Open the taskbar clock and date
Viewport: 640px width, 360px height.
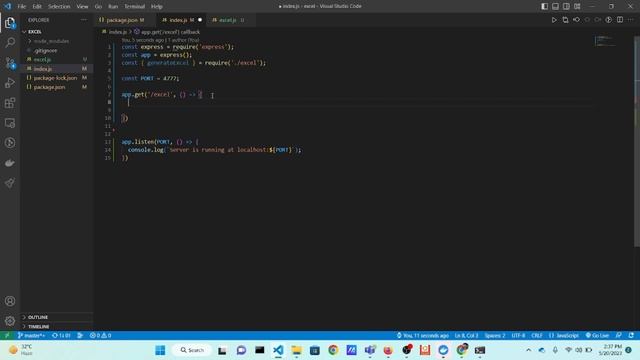(x=611, y=350)
